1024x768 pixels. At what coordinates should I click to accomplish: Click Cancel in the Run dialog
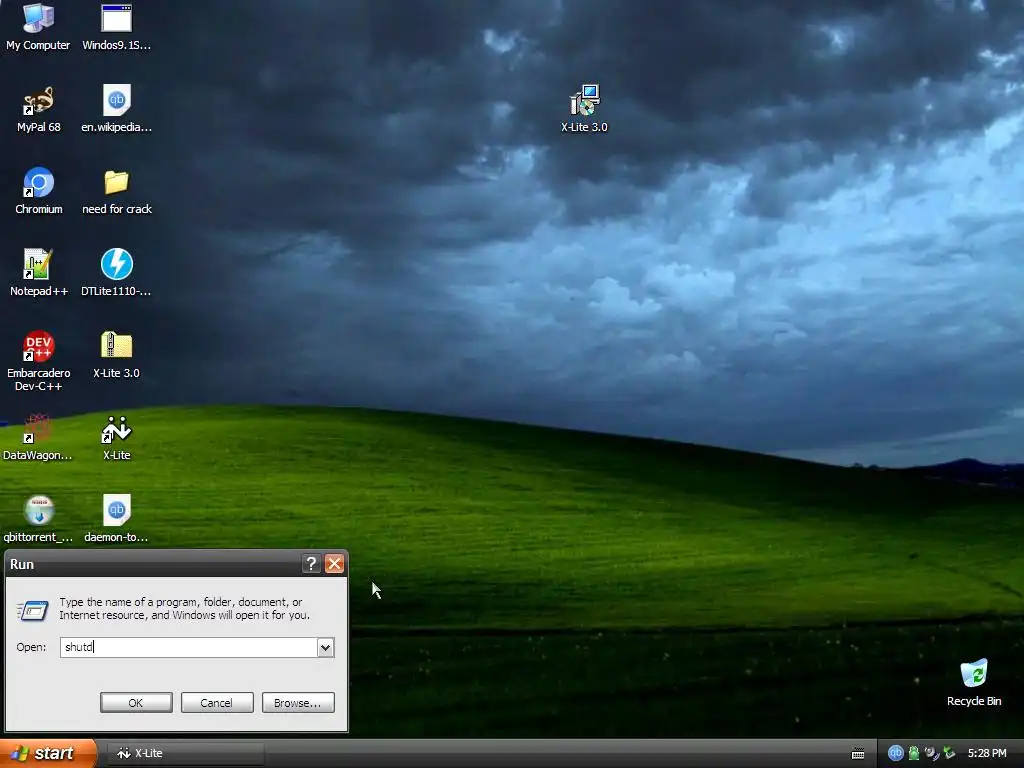tap(217, 703)
